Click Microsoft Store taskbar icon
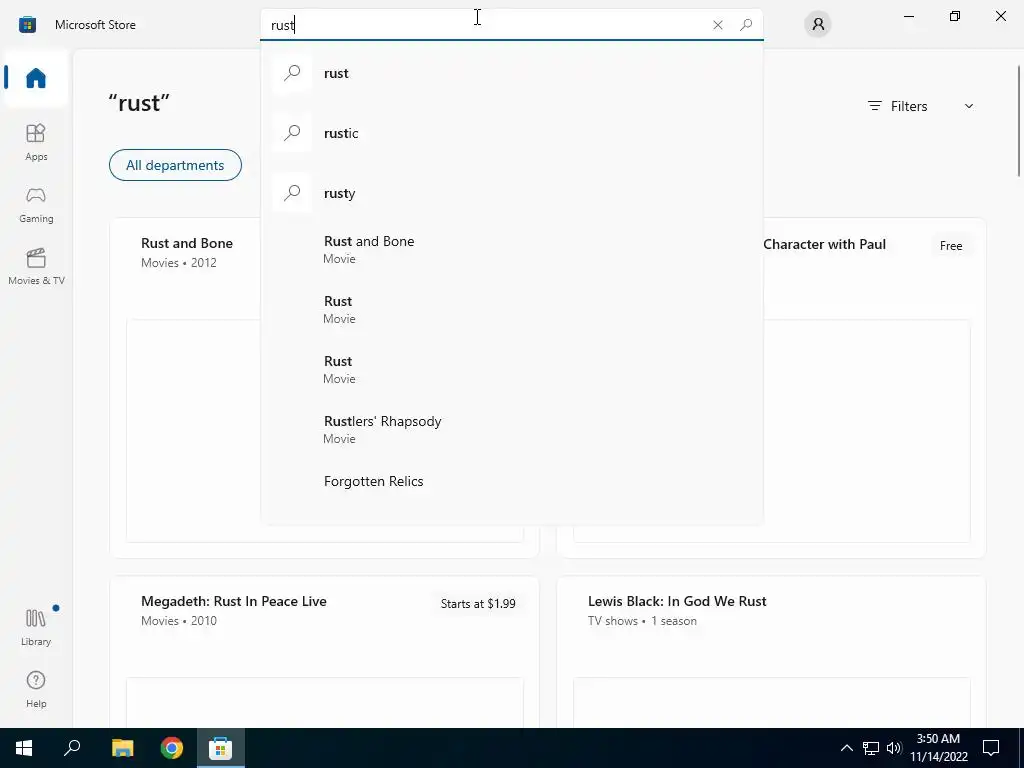 click(221, 748)
